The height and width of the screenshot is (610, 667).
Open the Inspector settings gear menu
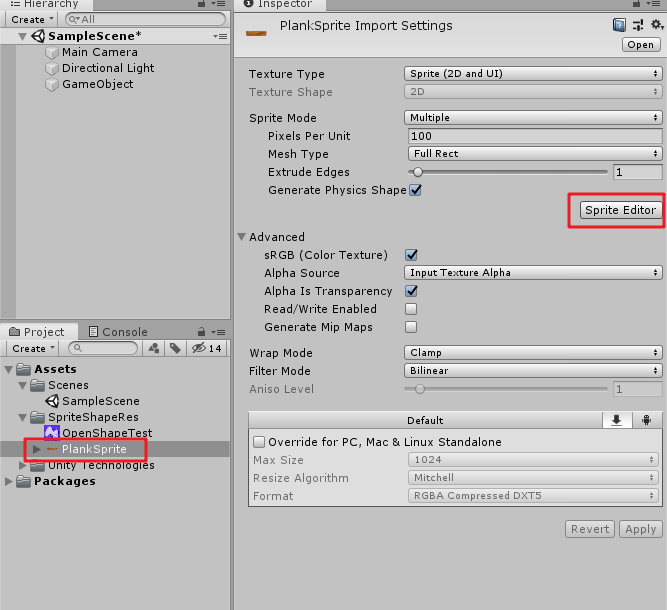656,25
